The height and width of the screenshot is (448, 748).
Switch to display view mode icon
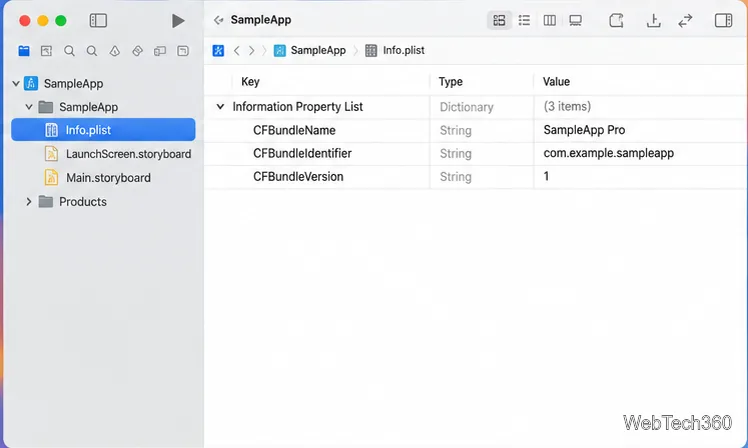pos(575,21)
